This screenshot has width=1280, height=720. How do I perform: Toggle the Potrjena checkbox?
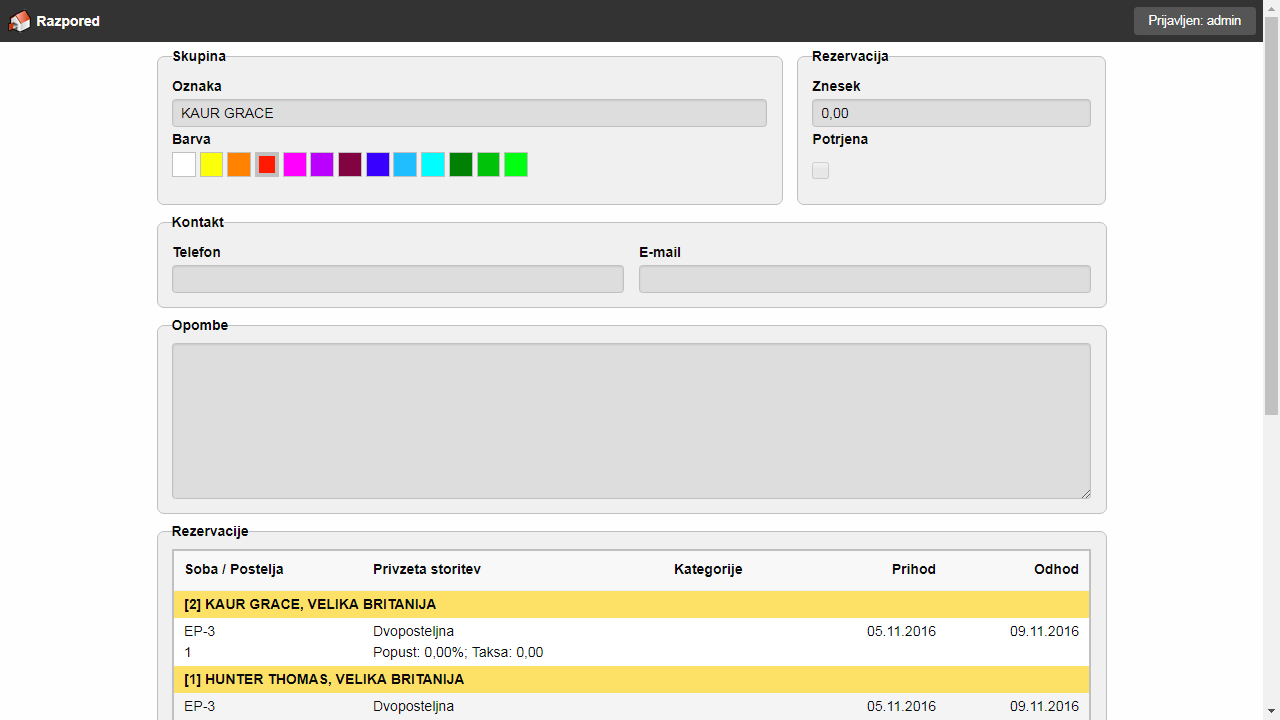pyautogui.click(x=820, y=171)
